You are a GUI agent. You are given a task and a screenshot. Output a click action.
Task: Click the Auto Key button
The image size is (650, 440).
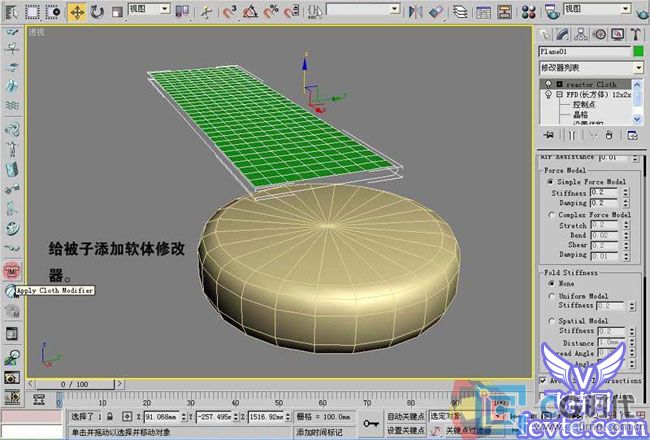[405, 416]
